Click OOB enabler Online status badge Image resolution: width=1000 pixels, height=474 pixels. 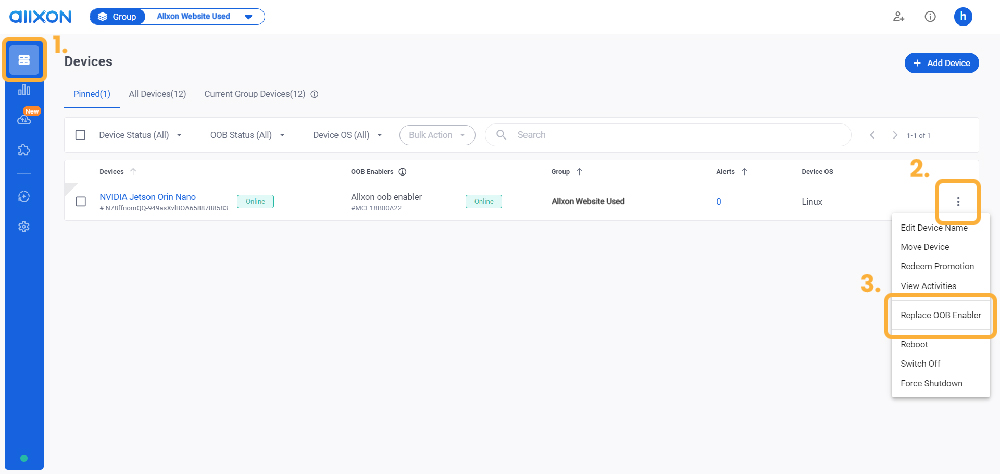pos(484,202)
